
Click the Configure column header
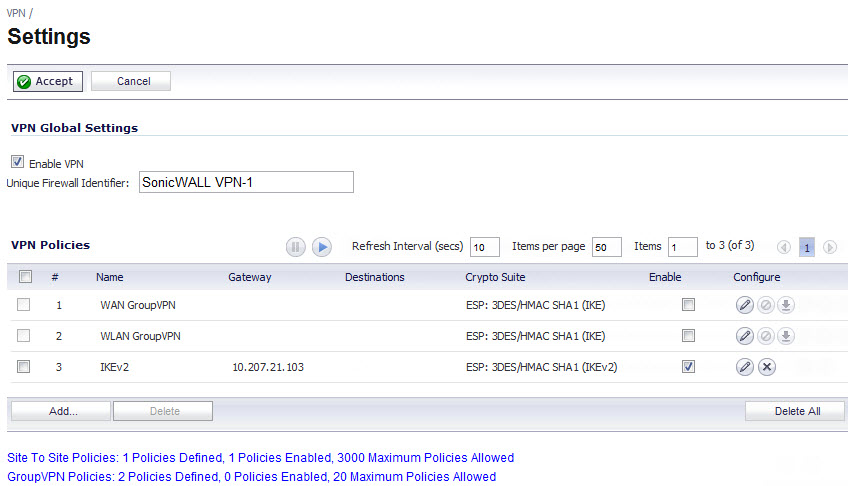click(x=757, y=277)
